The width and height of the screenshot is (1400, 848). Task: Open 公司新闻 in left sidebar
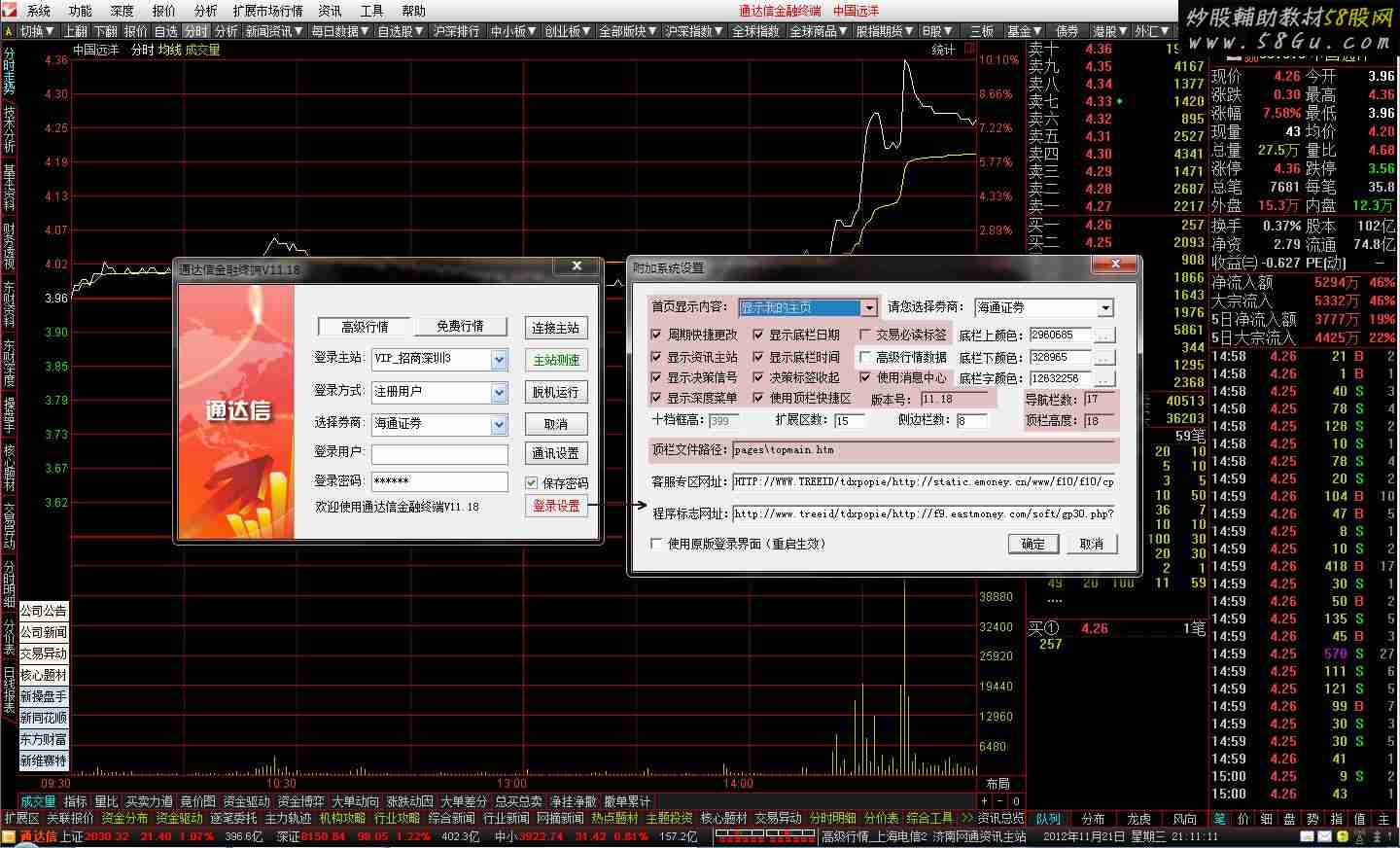click(44, 632)
